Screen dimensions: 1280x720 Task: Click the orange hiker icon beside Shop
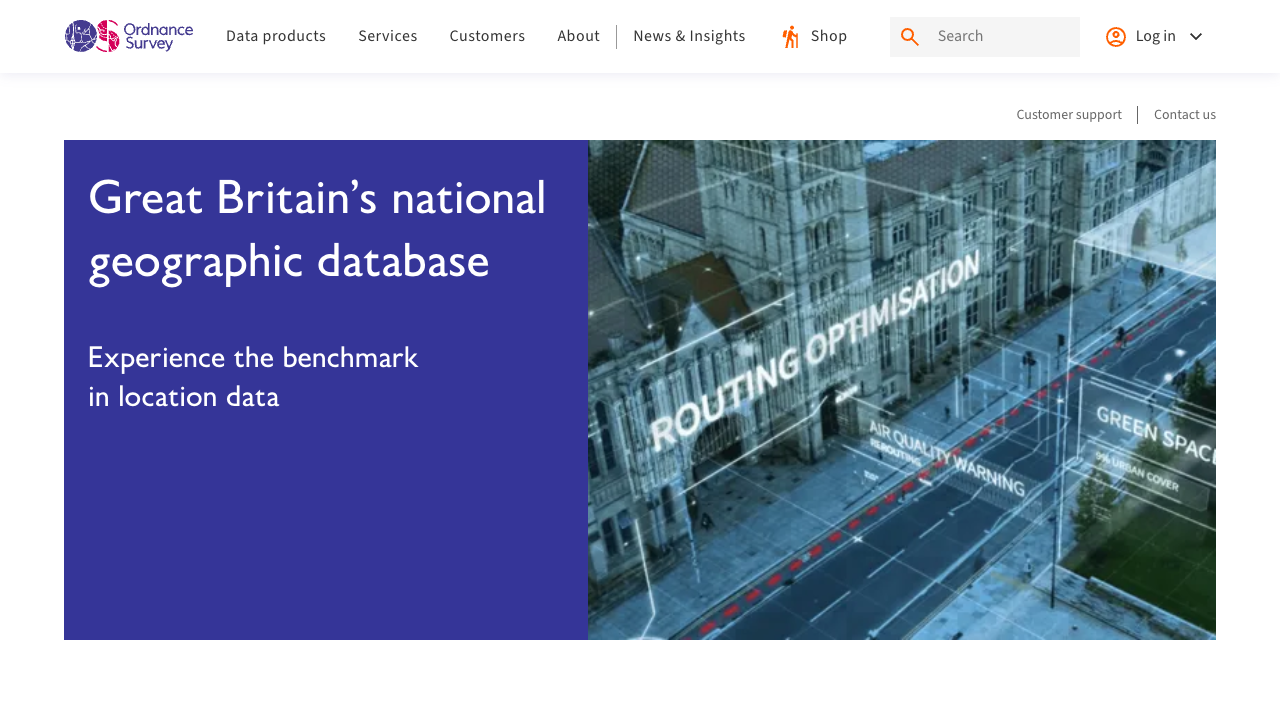[790, 37]
